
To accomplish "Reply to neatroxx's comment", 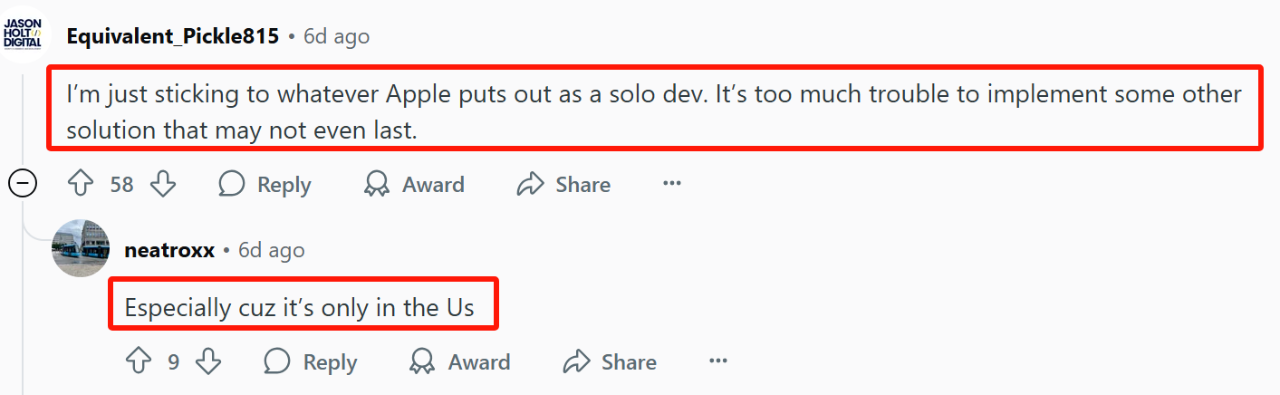I will [x=311, y=362].
